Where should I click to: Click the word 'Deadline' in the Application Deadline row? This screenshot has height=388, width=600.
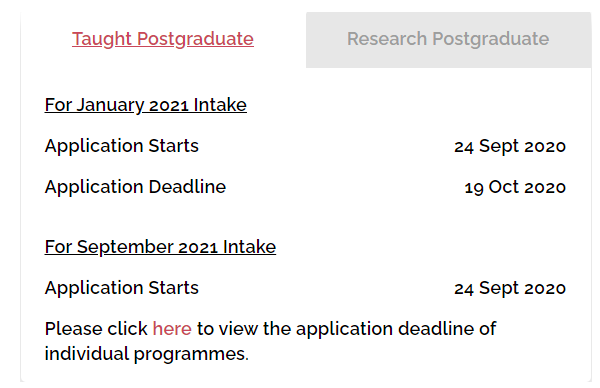tap(187, 187)
